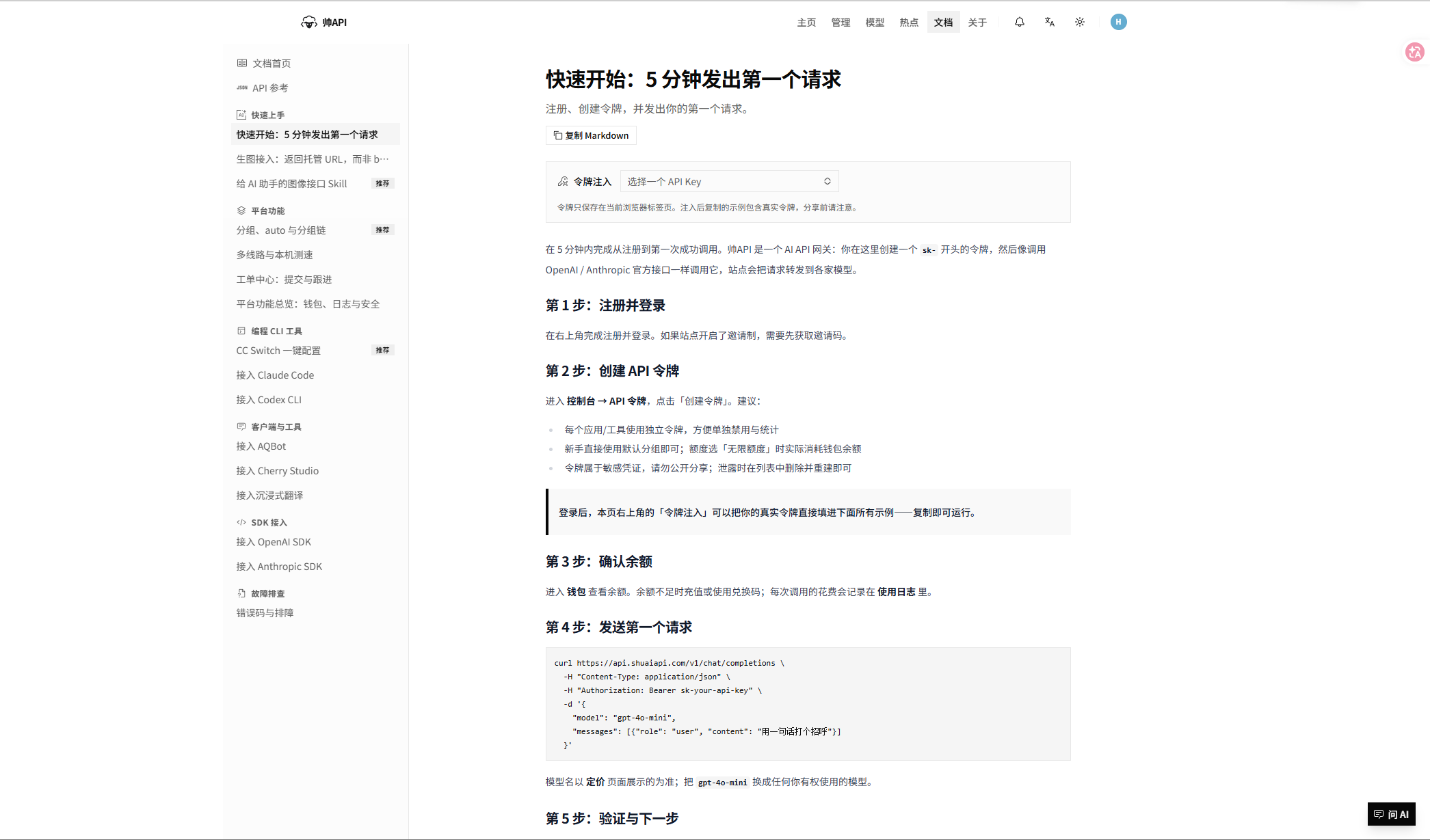Select 快速开始：5 分钟发出第一个请求 in sidebar

click(315, 134)
